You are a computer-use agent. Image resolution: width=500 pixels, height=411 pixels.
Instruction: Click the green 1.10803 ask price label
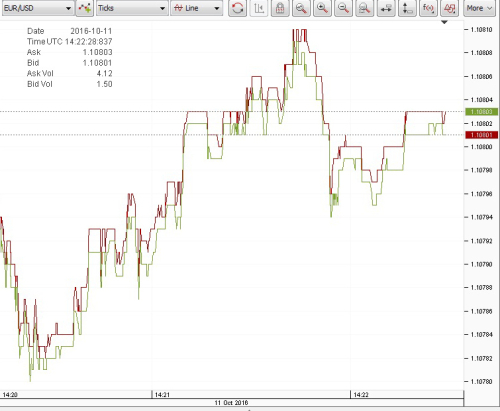(x=482, y=112)
